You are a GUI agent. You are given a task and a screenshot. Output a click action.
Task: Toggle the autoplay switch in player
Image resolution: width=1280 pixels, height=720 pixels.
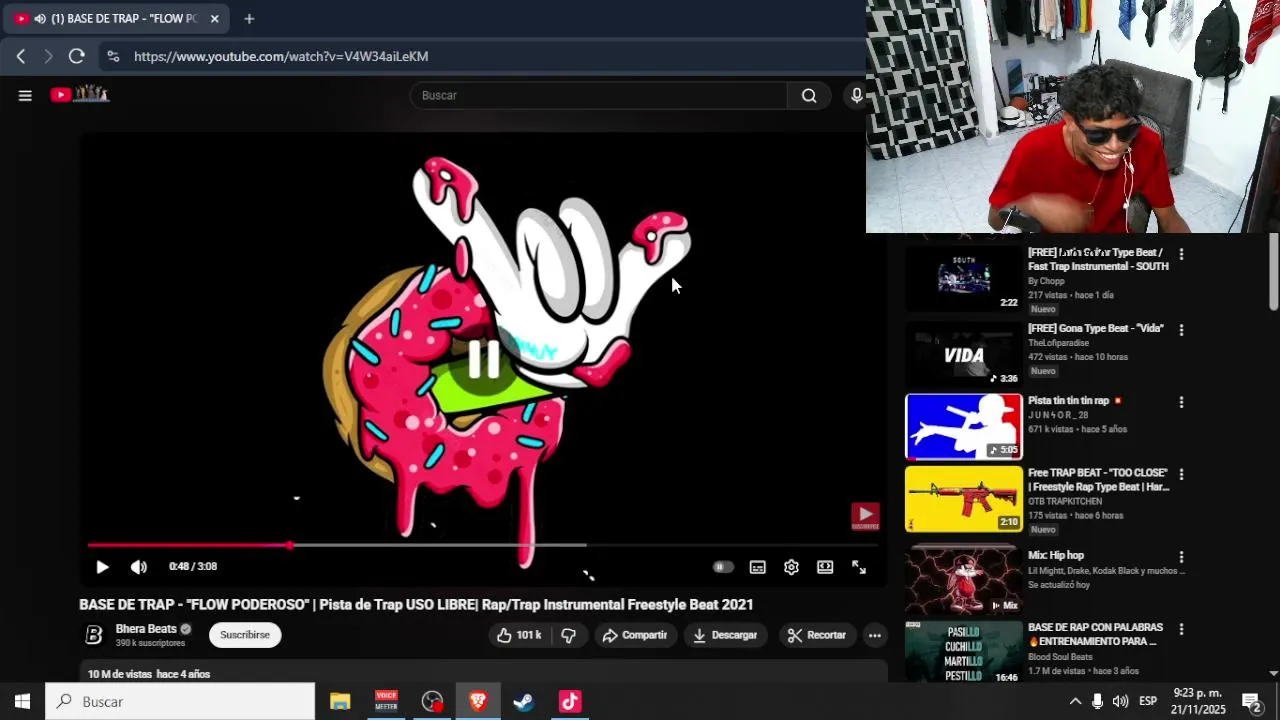tap(722, 567)
